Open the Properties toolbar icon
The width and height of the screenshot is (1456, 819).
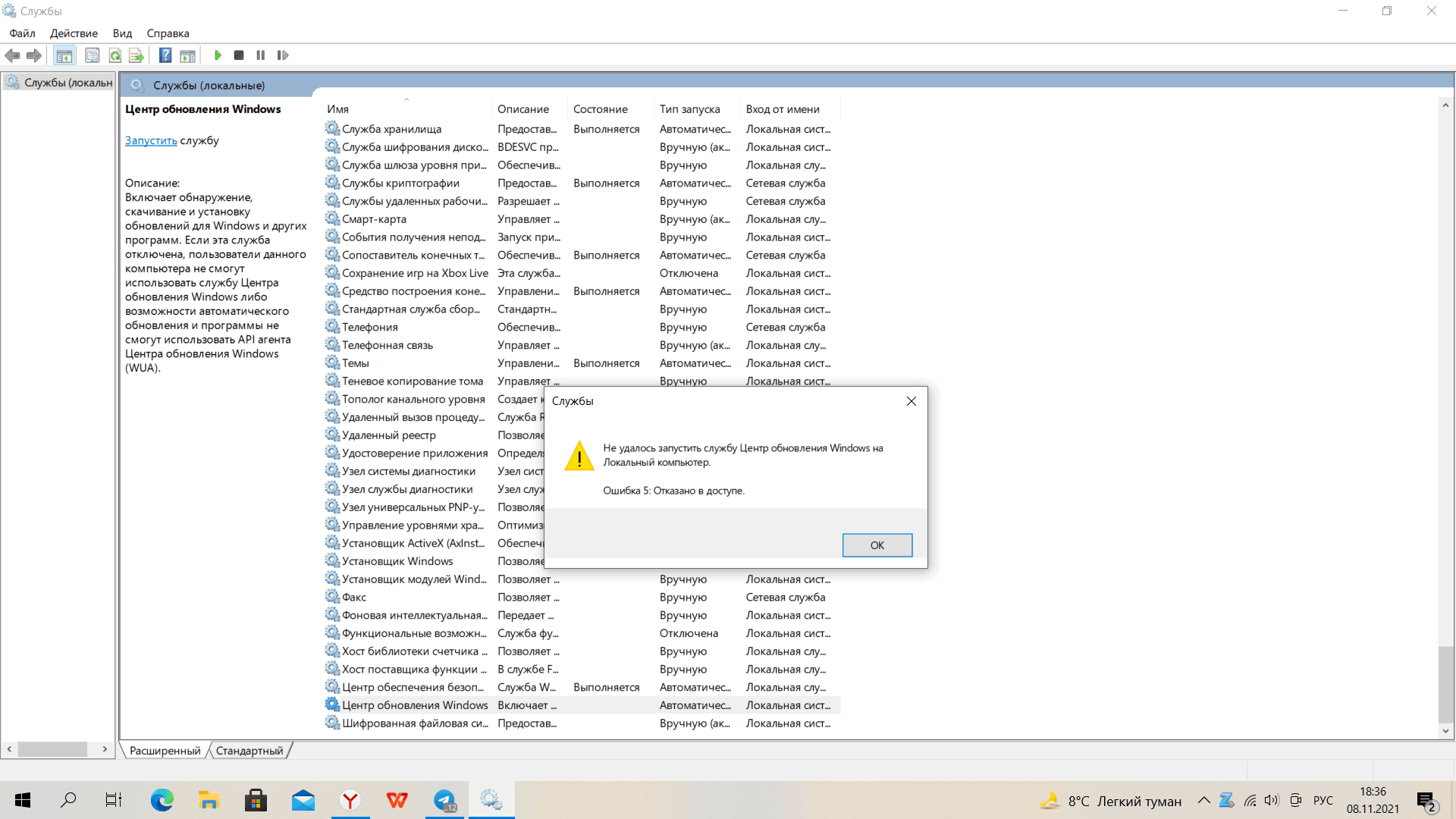click(93, 55)
